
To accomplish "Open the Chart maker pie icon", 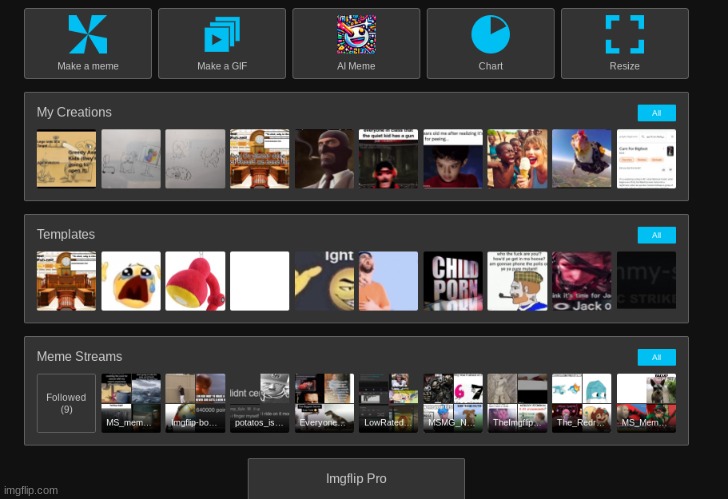I will pos(490,35).
